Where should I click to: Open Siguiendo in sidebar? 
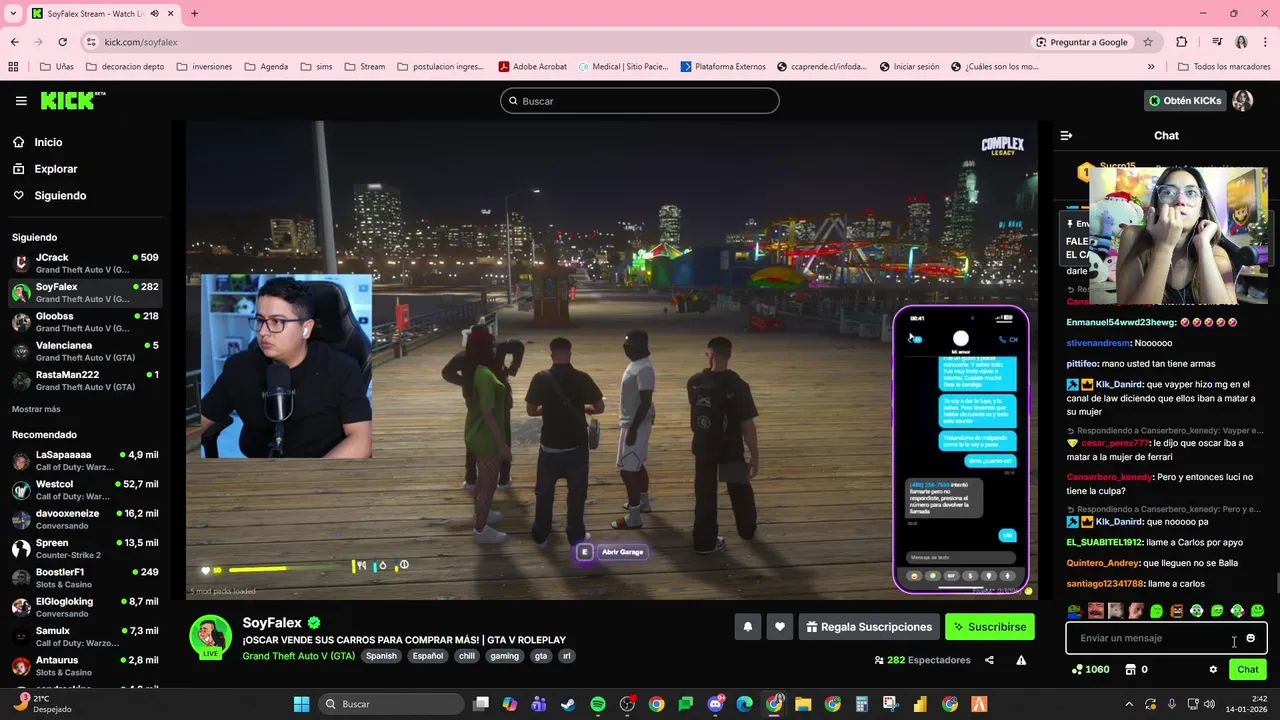click(50, 196)
